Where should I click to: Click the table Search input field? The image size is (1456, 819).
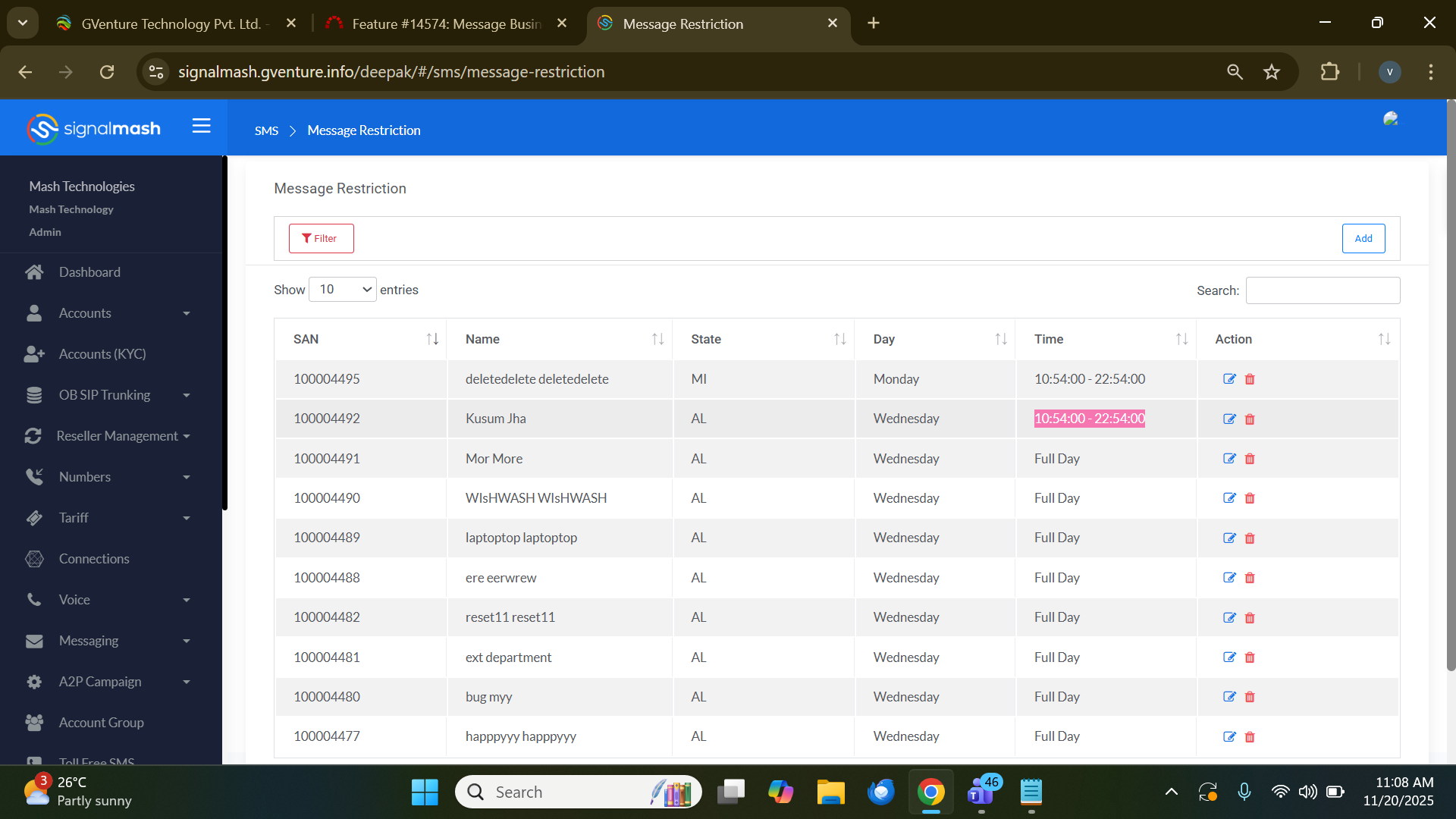[1323, 290]
